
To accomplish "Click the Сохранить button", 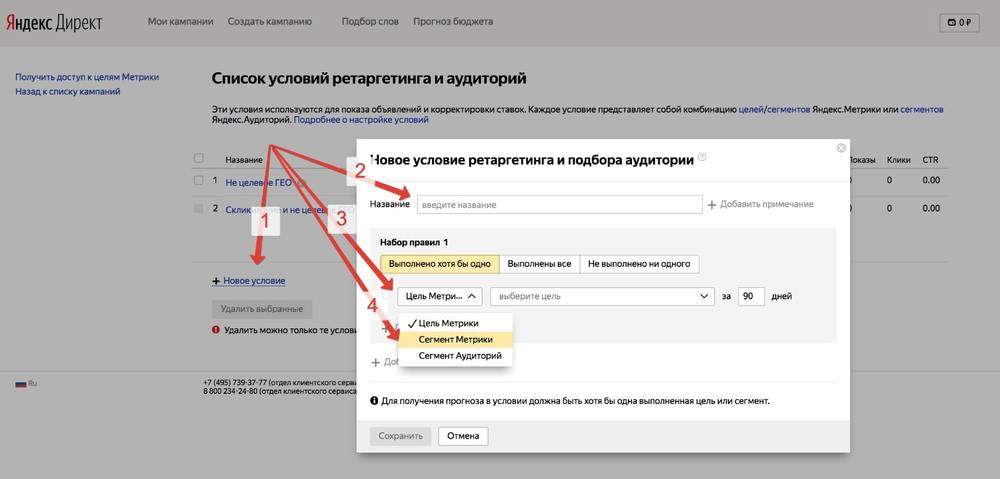I will [401, 436].
